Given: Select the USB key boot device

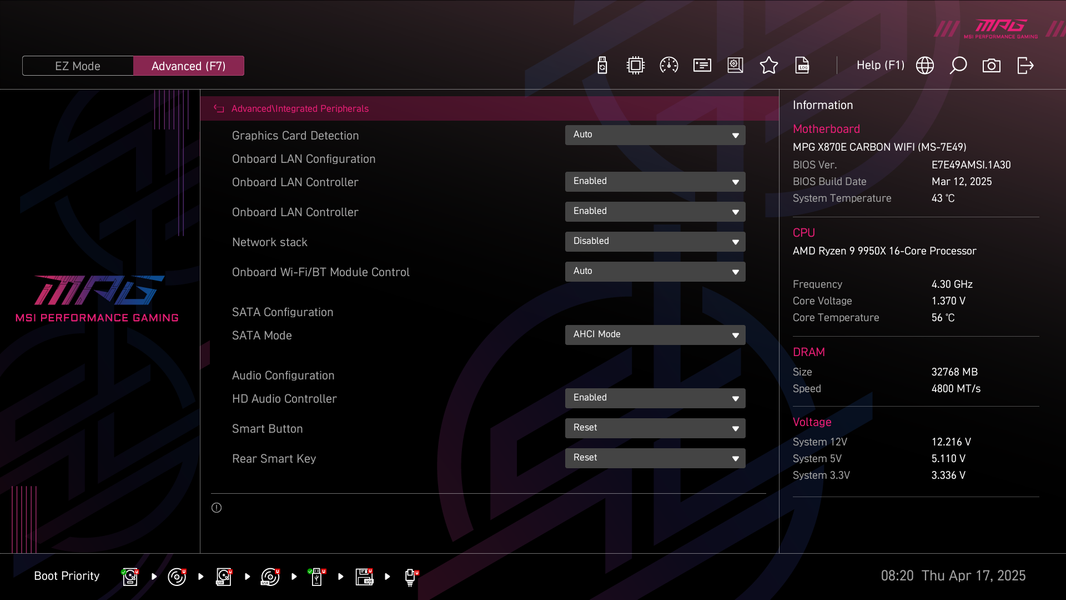Looking at the screenshot, I should [x=316, y=576].
